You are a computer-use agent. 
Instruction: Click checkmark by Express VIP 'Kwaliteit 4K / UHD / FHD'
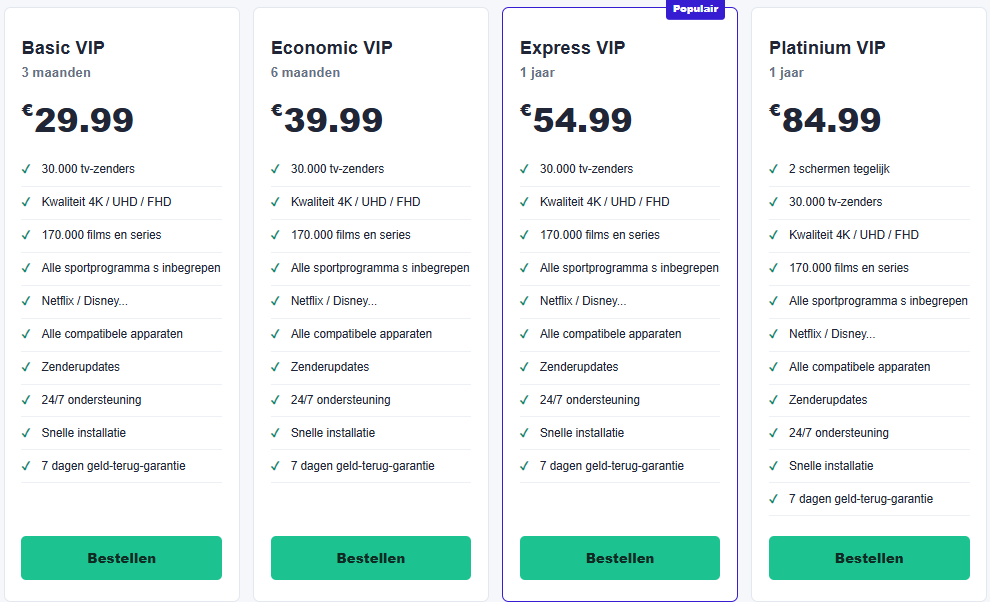pos(524,202)
